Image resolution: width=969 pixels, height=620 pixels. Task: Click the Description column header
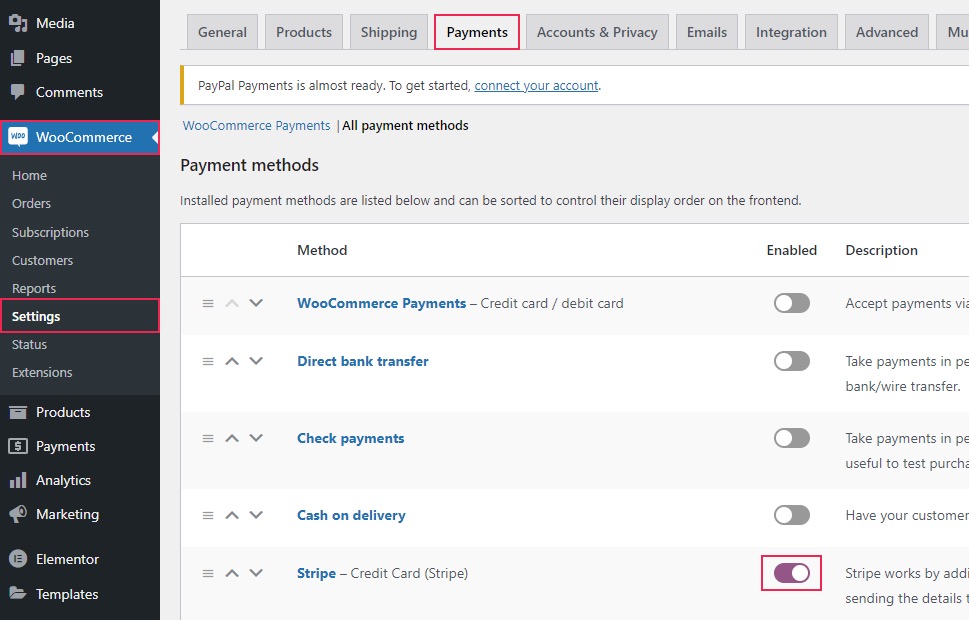pyautogui.click(x=881, y=250)
